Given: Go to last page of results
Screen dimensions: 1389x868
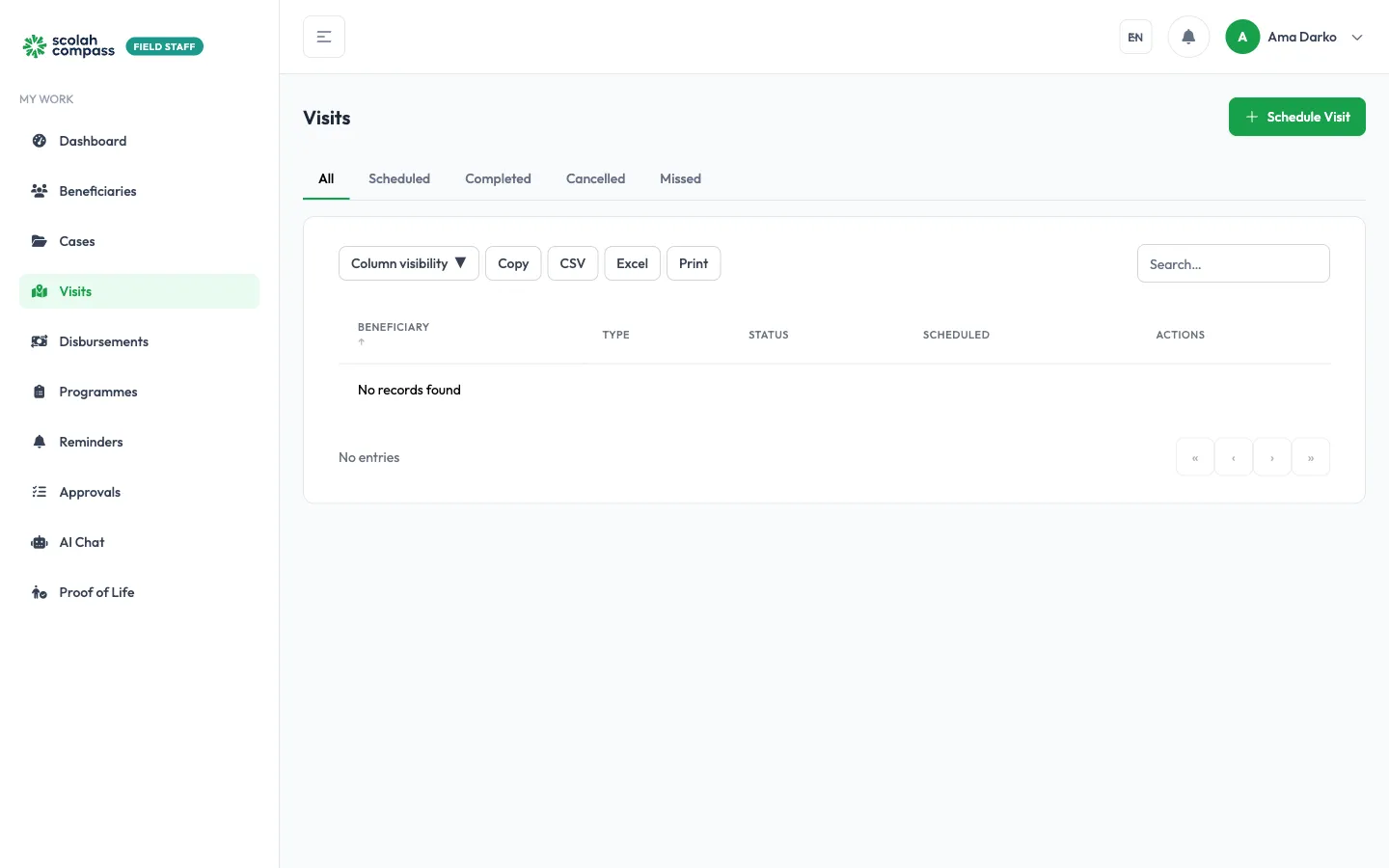Looking at the screenshot, I should pyautogui.click(x=1311, y=457).
